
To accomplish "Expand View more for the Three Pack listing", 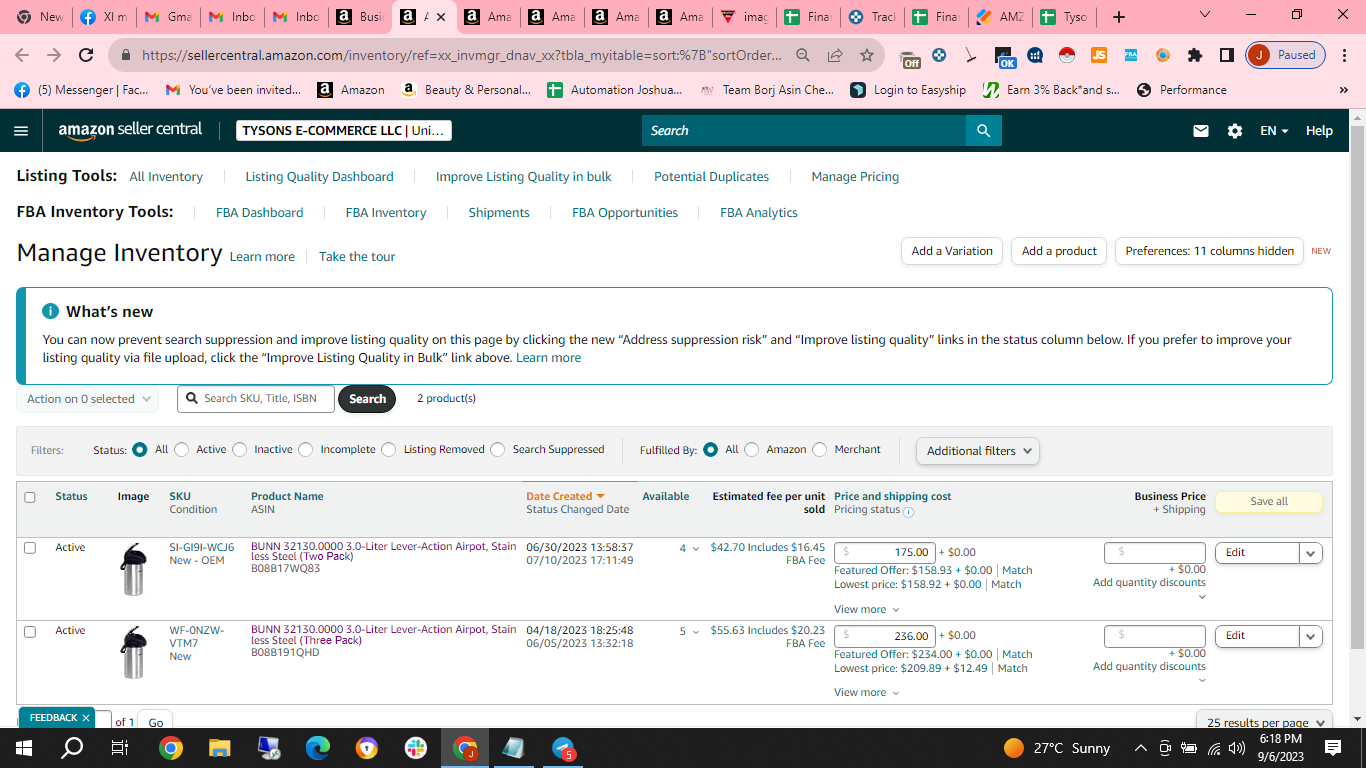I will point(866,692).
